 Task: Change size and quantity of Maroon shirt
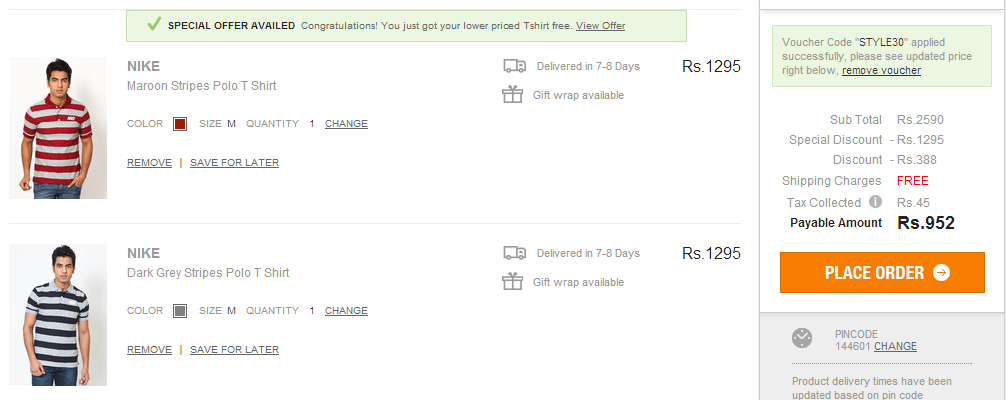pos(346,124)
